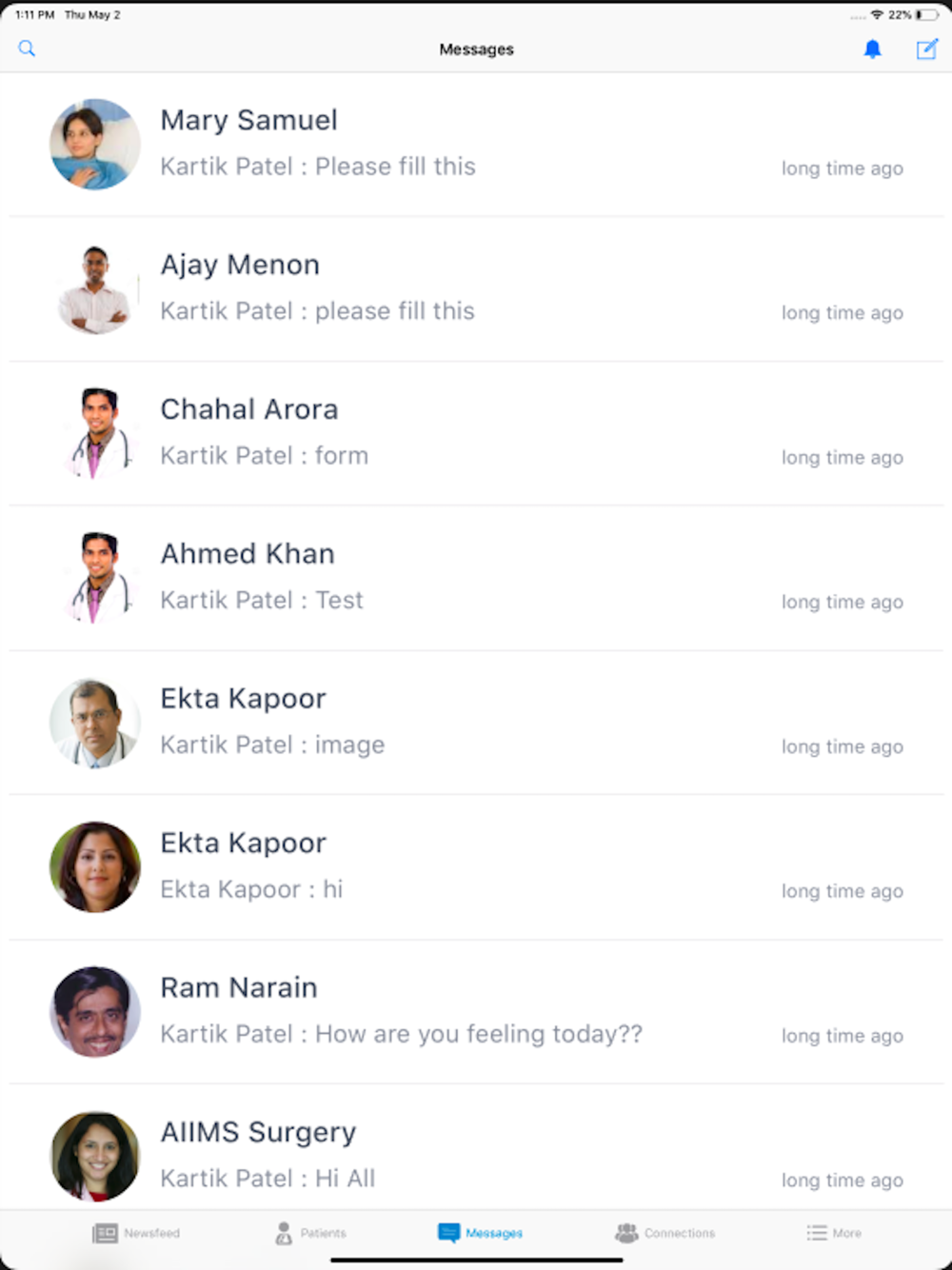
Task: Tap Ekta Kapoor's woman avatar
Action: pyautogui.click(x=95, y=867)
